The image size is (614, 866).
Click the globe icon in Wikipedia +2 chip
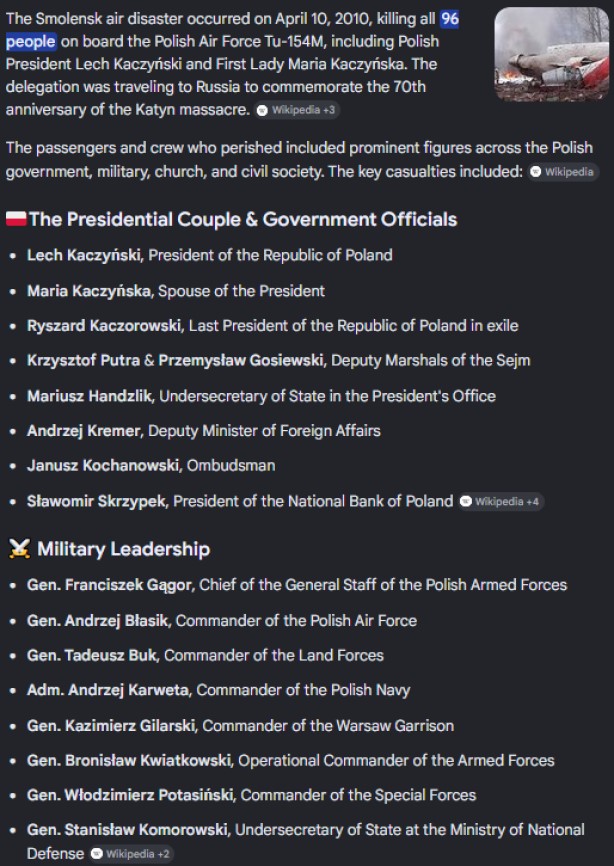pyautogui.click(x=97, y=854)
